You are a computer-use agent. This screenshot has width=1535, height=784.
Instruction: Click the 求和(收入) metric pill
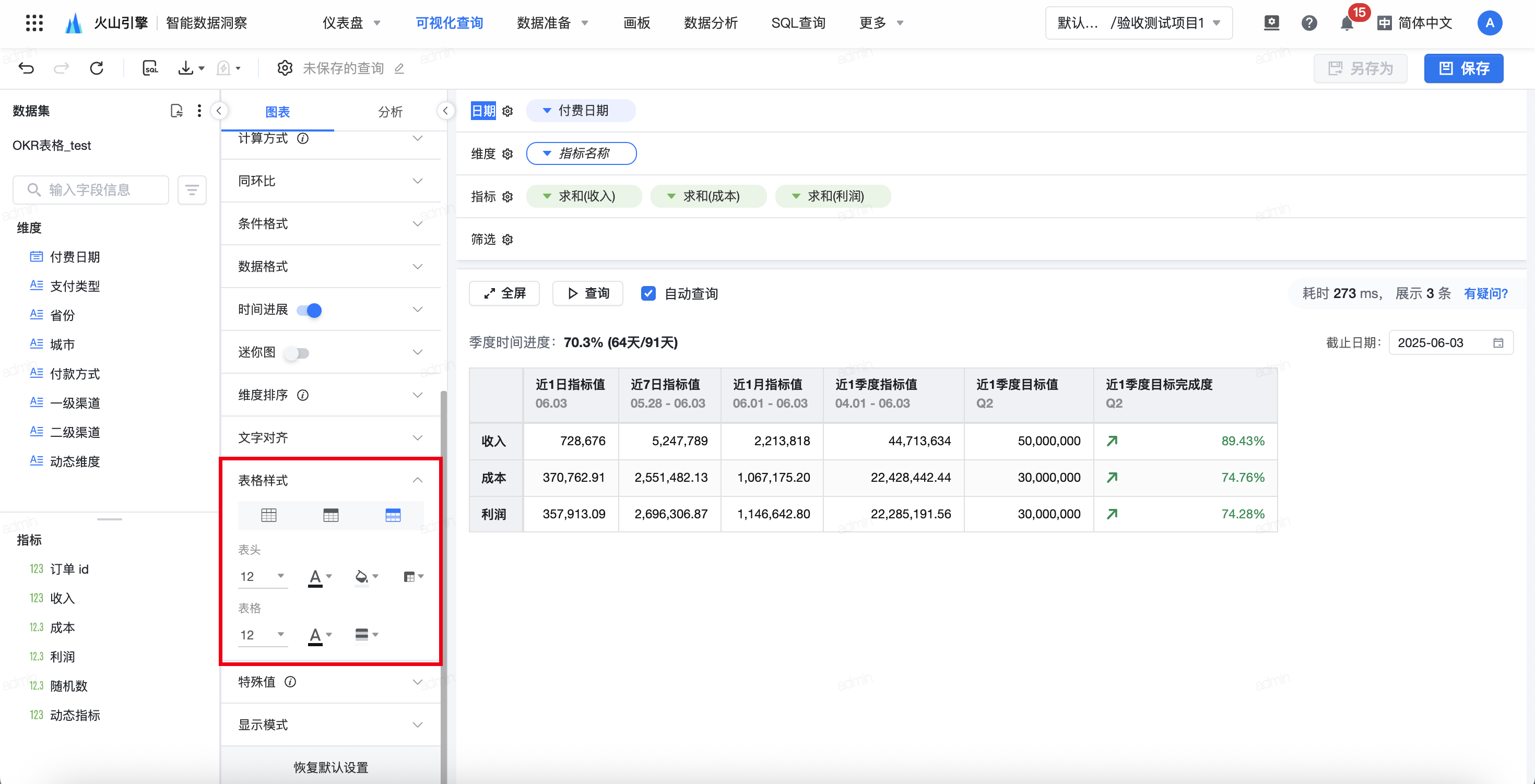[x=584, y=197]
